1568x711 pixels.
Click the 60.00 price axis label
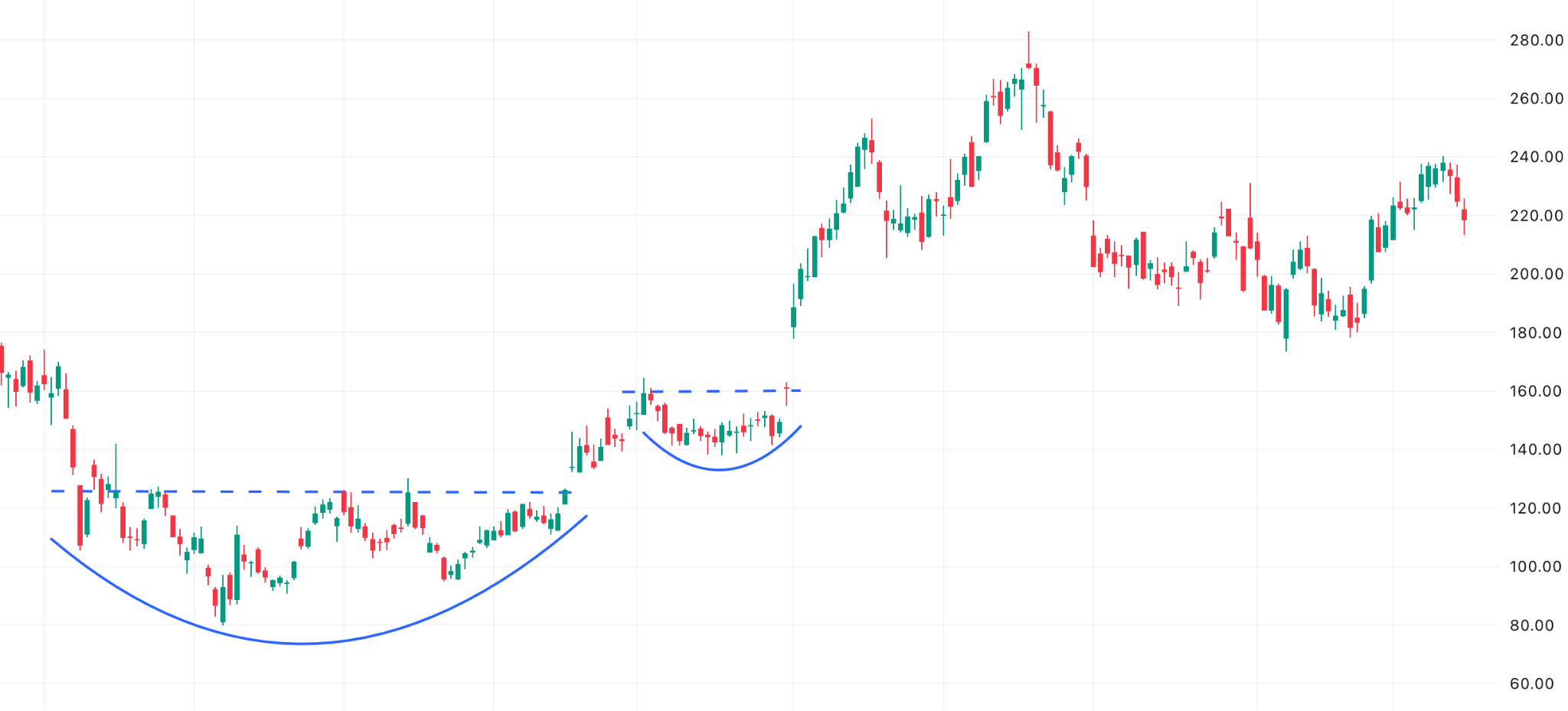1531,684
